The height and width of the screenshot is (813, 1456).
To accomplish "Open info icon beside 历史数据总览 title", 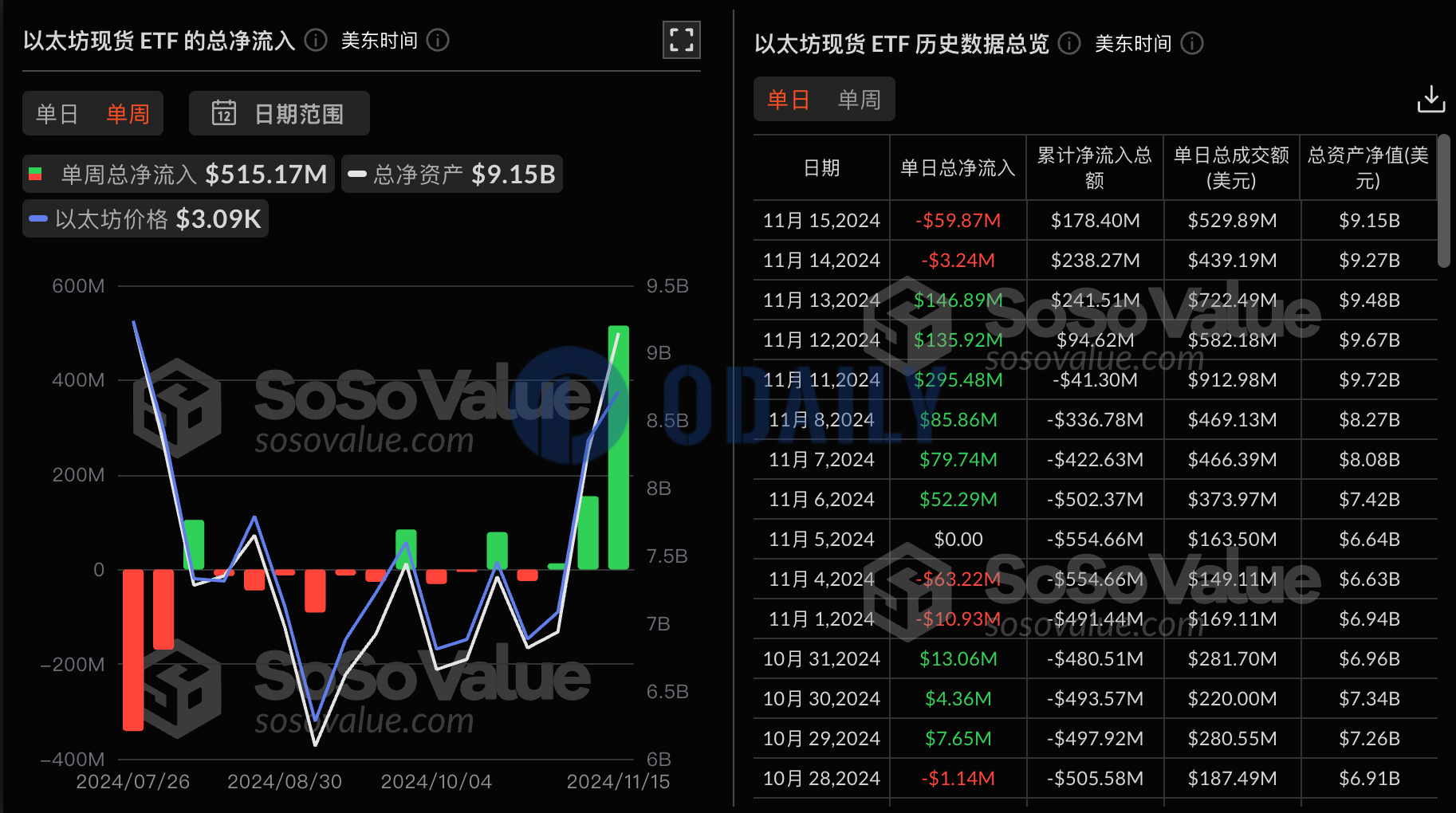I will pos(1069,43).
